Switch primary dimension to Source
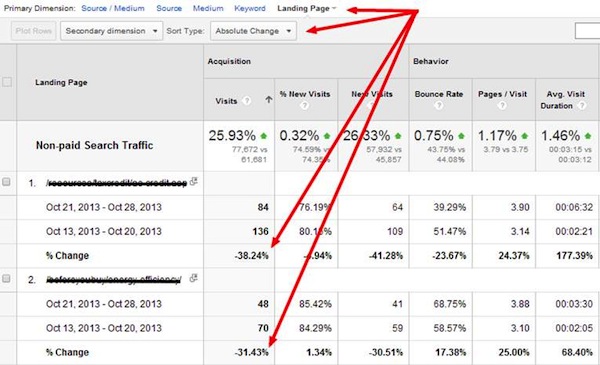This screenshot has height=365, width=600. 169,8
